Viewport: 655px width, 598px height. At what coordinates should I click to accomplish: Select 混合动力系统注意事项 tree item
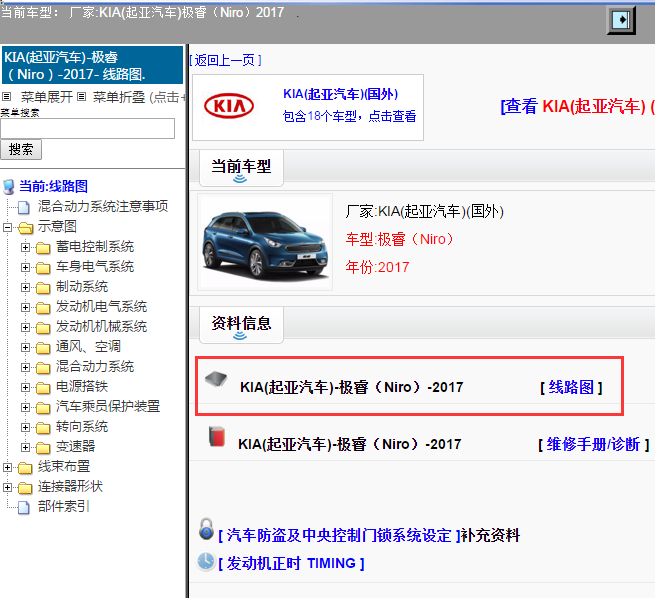[x=103, y=206]
